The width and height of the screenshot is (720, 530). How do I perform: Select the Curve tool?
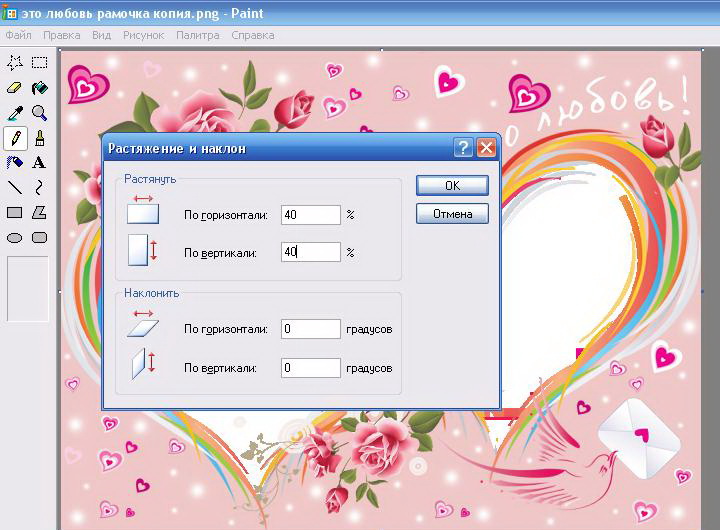click(40, 187)
